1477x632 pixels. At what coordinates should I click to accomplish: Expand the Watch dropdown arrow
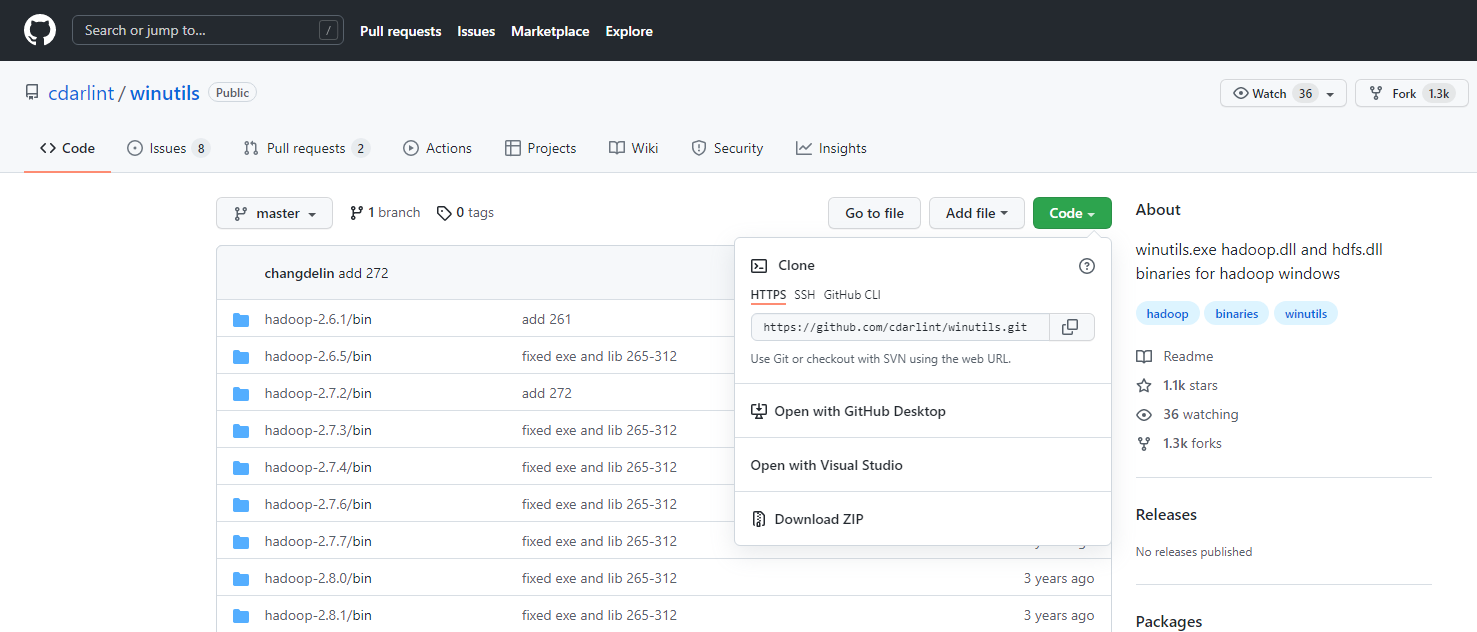(1332, 94)
